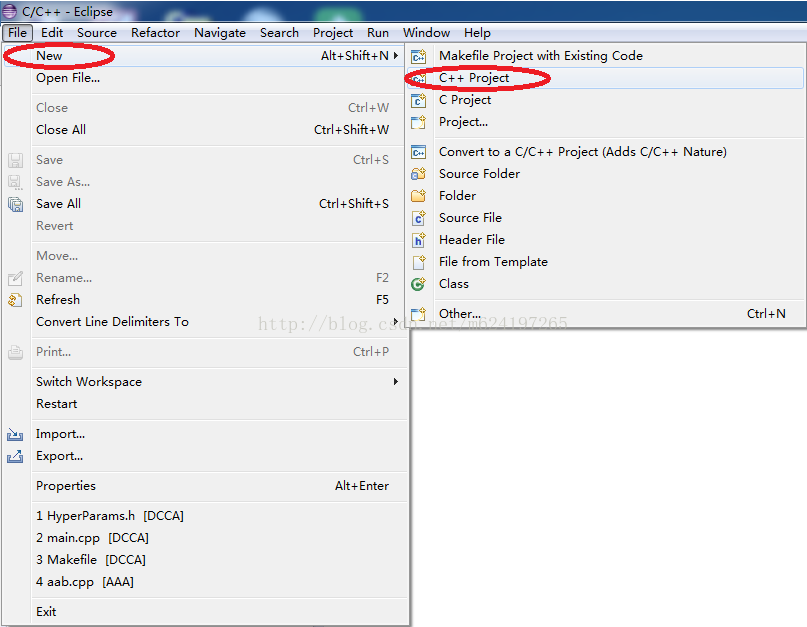Select Convert to a C/C++ Project entry
Image resolution: width=807 pixels, height=627 pixels.
tap(605, 152)
